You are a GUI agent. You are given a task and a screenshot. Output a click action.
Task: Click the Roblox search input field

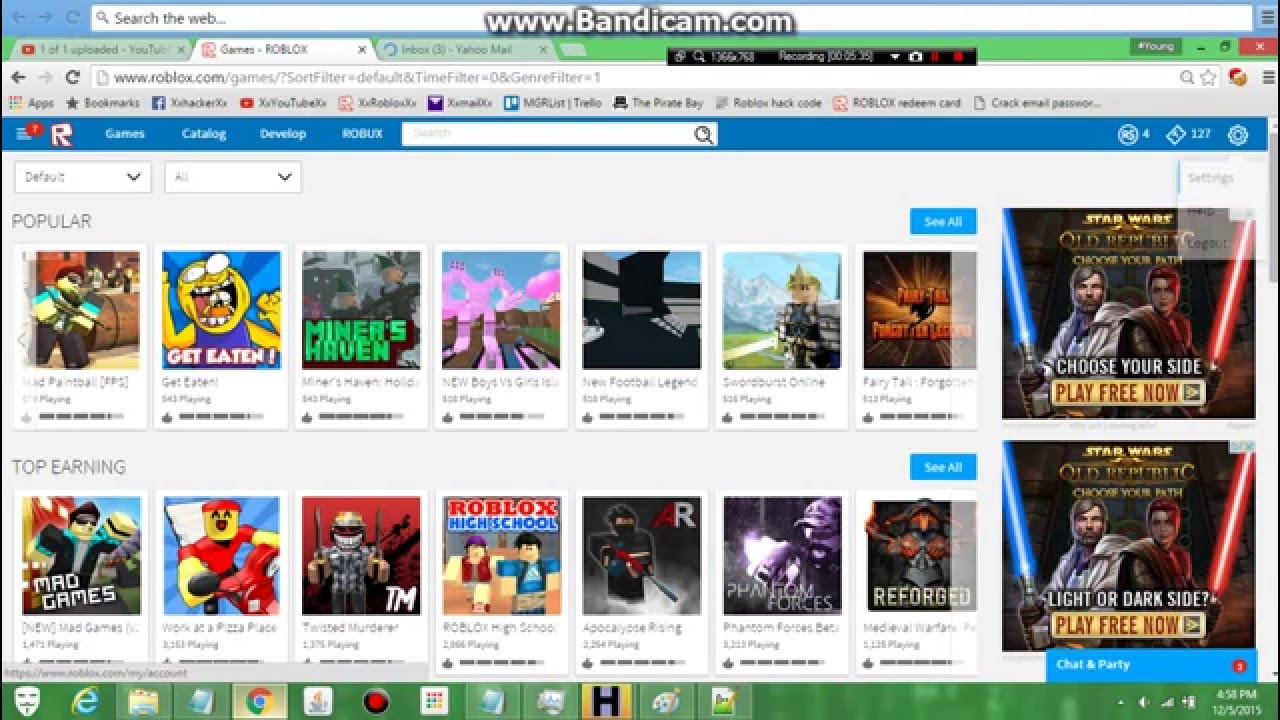[x=548, y=134]
